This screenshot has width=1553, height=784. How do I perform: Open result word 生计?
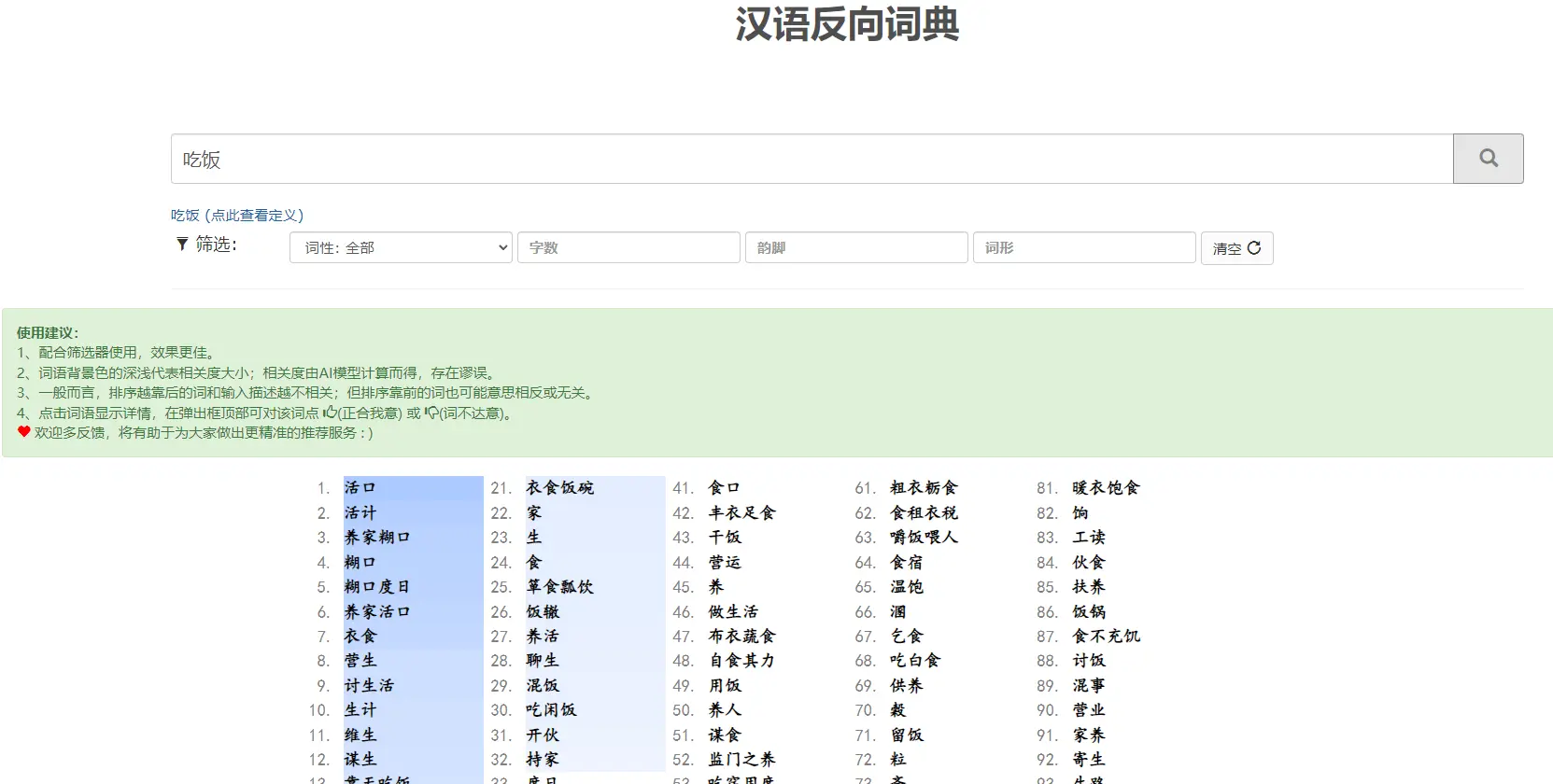pos(360,710)
